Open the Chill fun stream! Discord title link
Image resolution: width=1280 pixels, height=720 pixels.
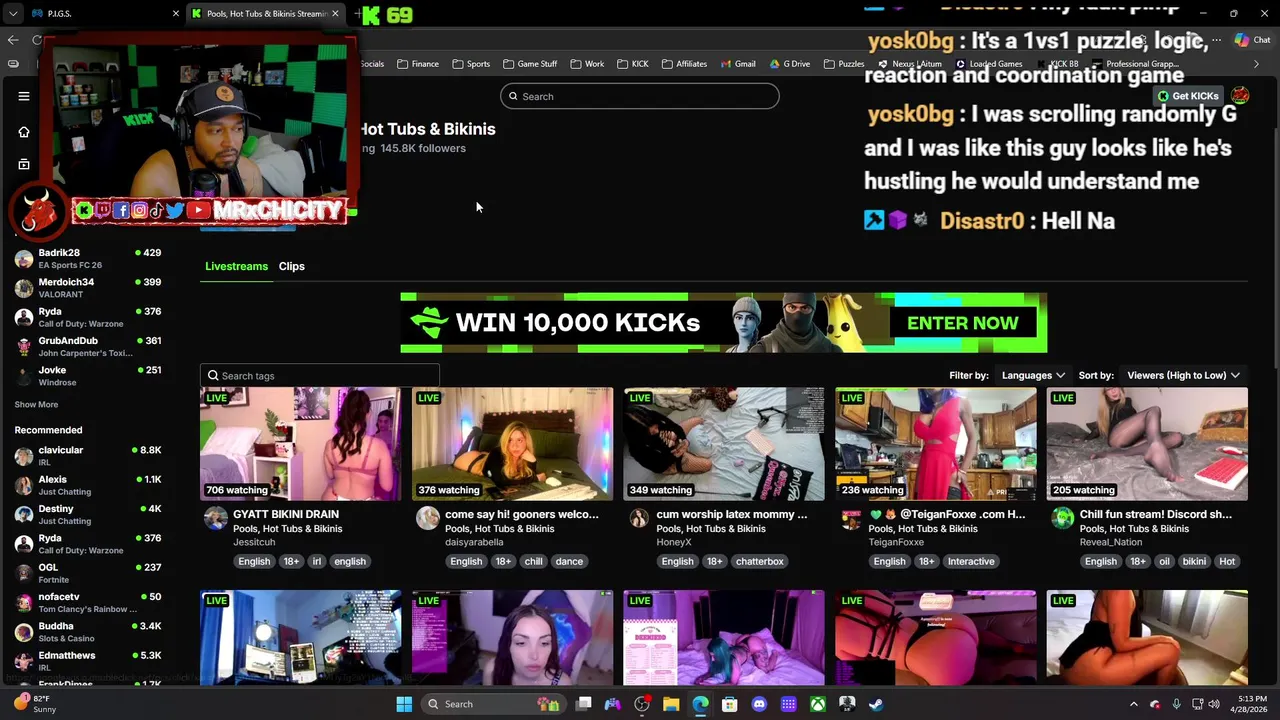(1156, 514)
